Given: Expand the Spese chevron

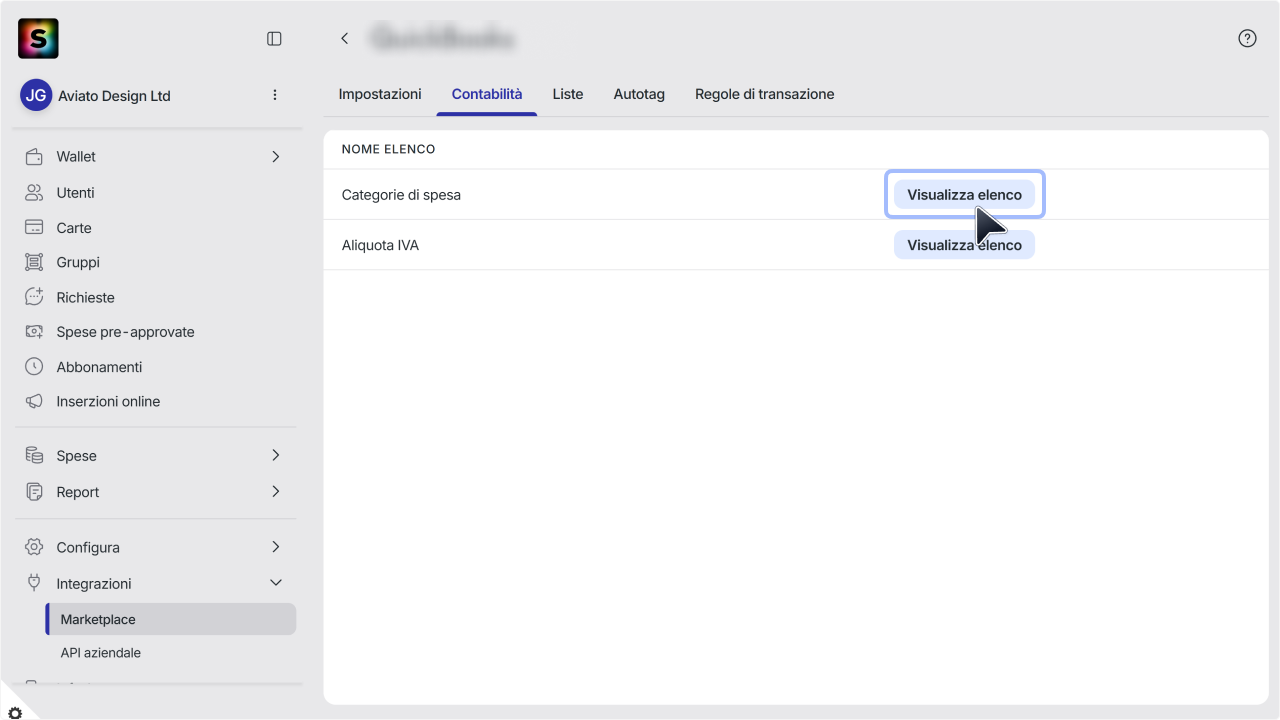Looking at the screenshot, I should 276,455.
